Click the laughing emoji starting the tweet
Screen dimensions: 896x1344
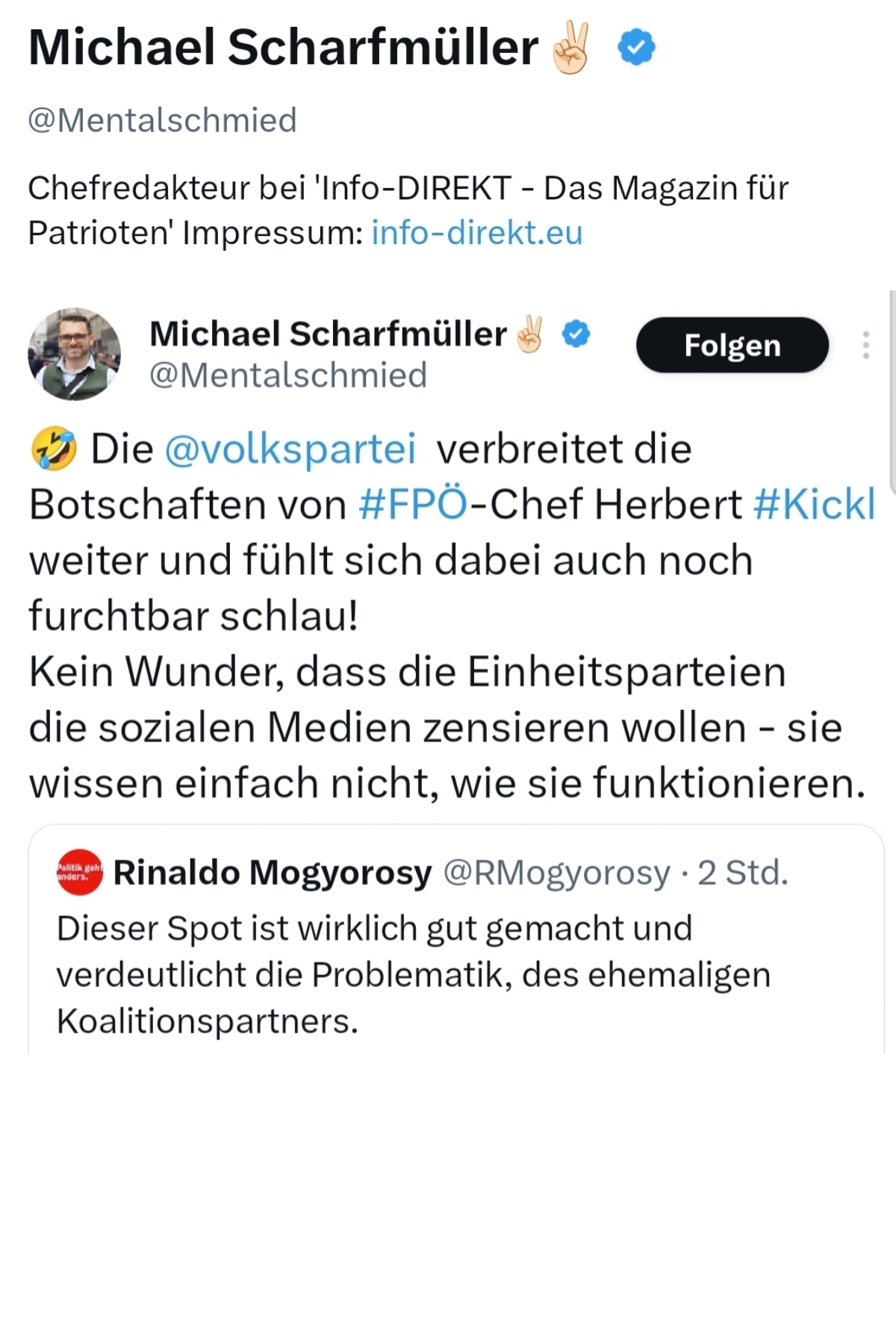(x=53, y=449)
